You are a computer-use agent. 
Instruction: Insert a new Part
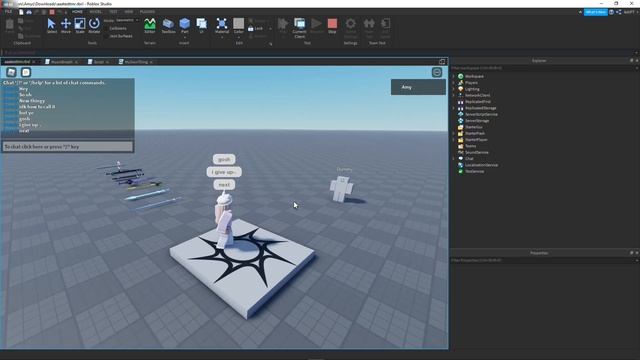pyautogui.click(x=184, y=25)
